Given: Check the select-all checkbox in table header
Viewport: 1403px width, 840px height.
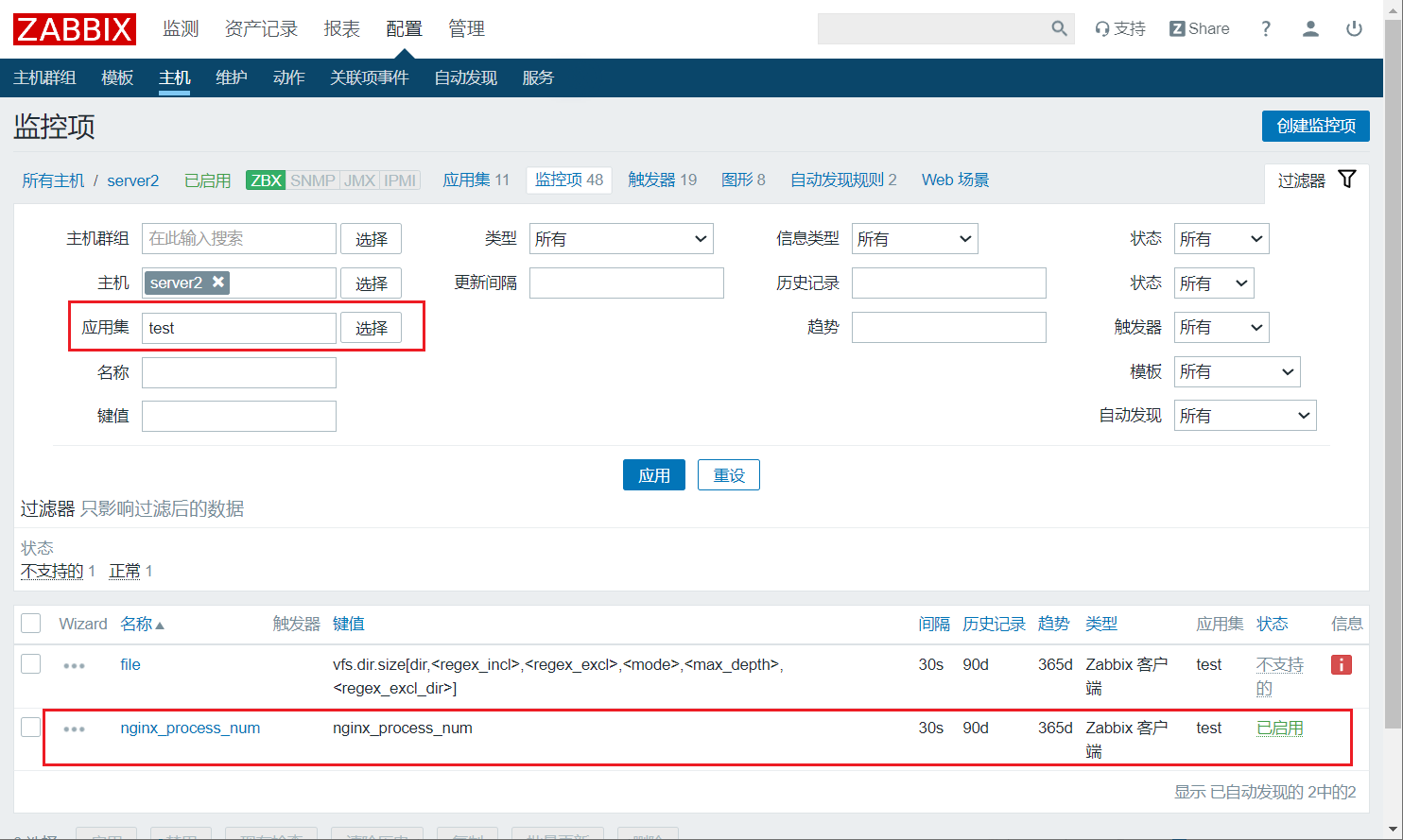Looking at the screenshot, I should pyautogui.click(x=31, y=624).
